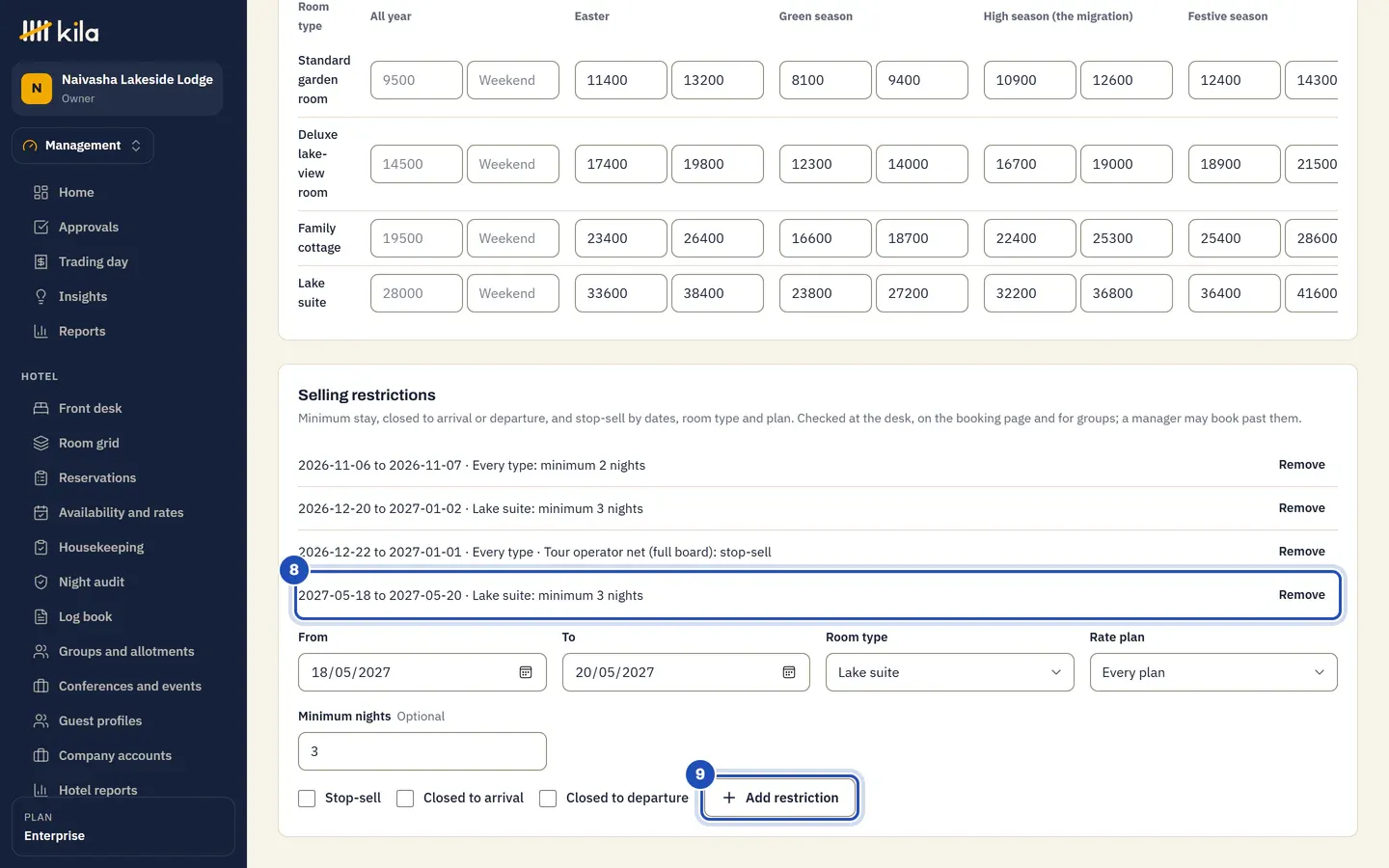Enable the Closed to arrival checkbox
This screenshot has height=868, width=1389.
405,799
